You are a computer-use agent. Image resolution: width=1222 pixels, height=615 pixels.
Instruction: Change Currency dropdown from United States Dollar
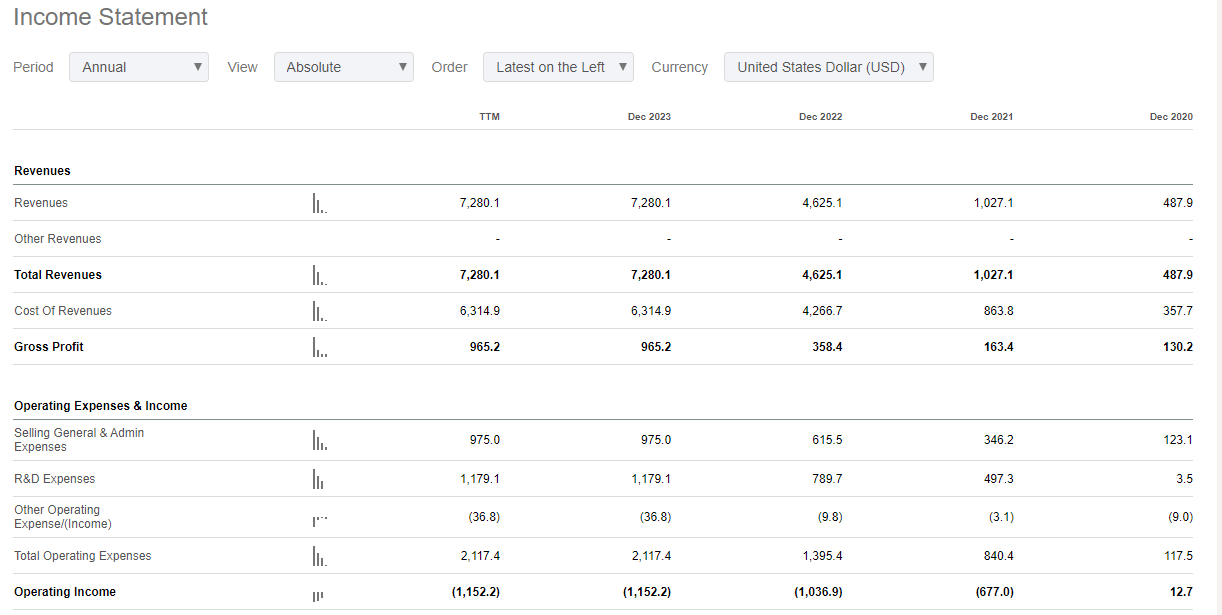click(828, 67)
